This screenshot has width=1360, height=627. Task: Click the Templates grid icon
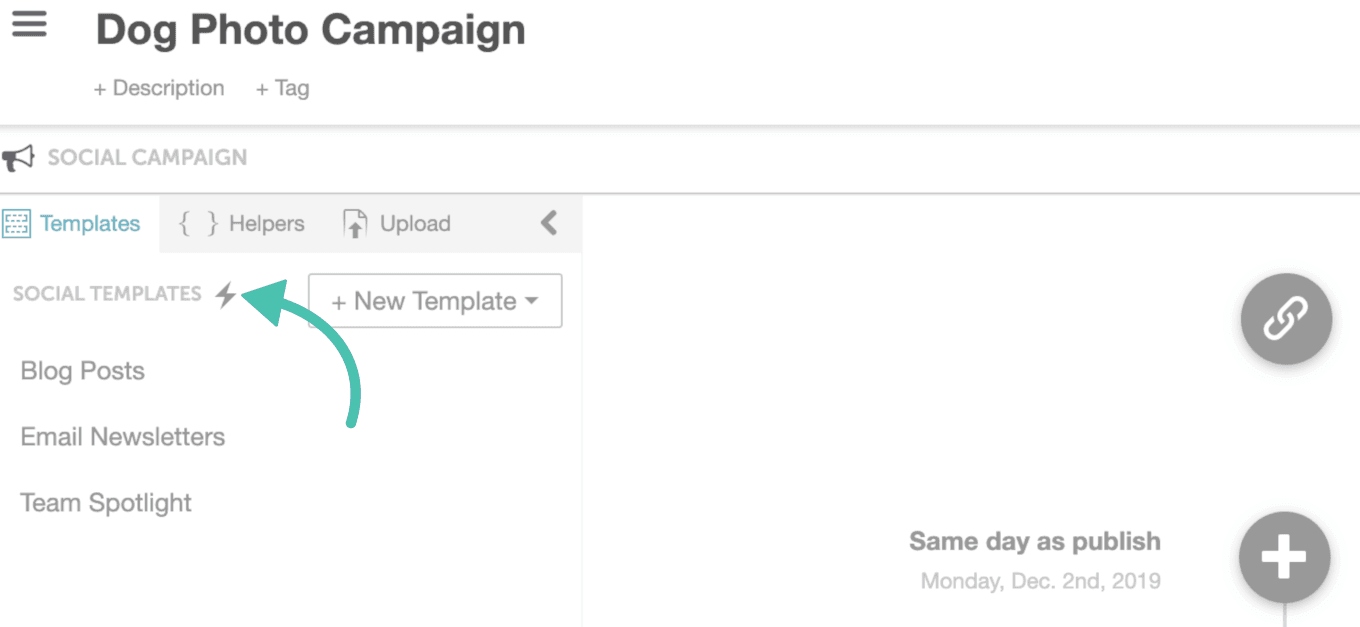tap(17, 223)
